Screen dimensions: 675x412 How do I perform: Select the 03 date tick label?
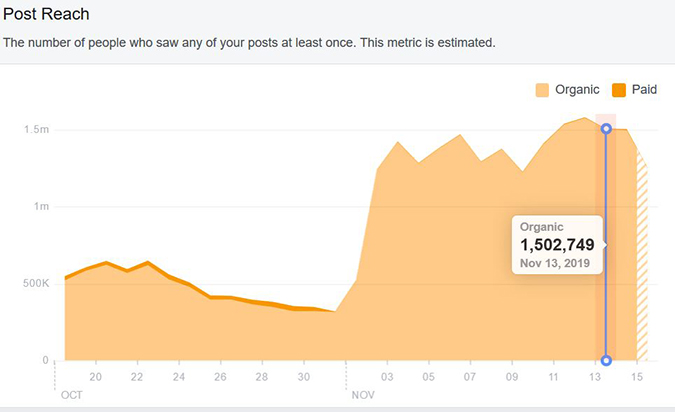pyautogui.click(x=387, y=377)
